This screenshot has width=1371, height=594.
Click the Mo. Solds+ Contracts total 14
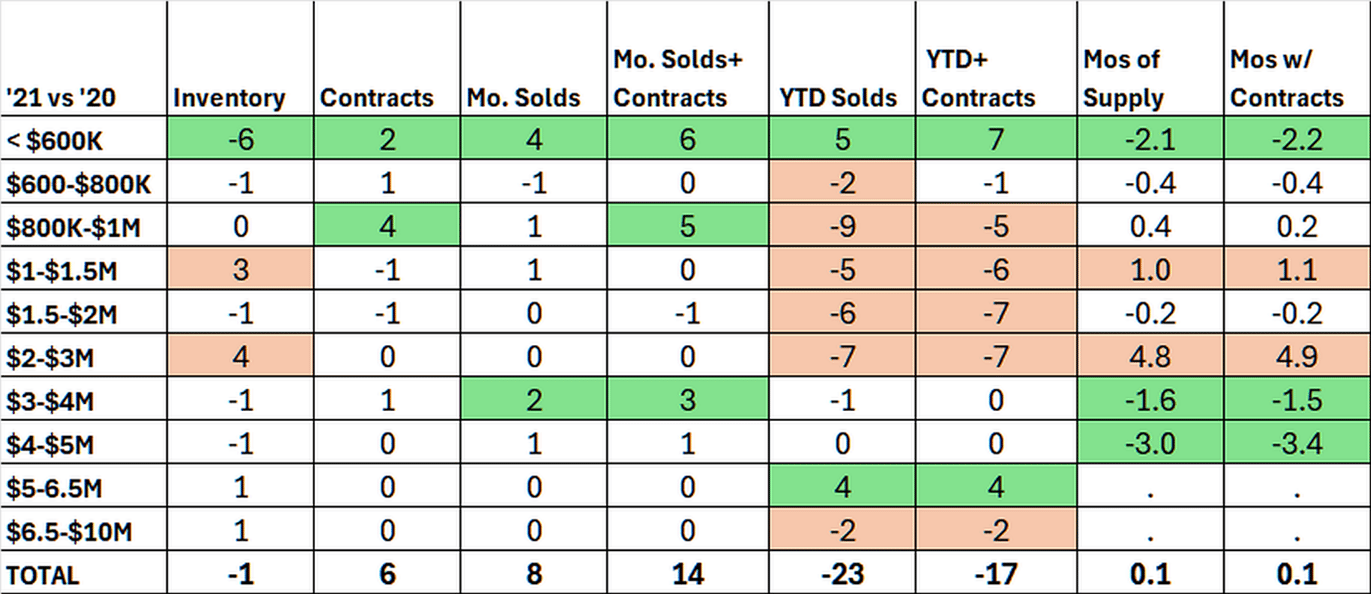[x=688, y=575]
